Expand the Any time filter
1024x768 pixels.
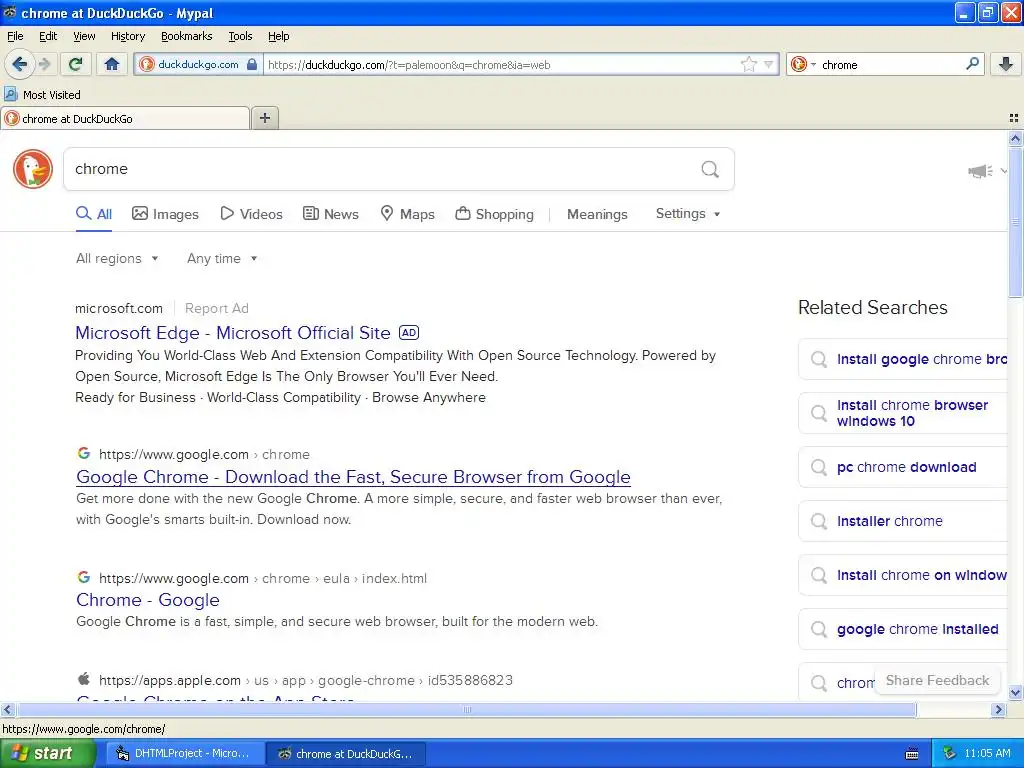coord(222,258)
